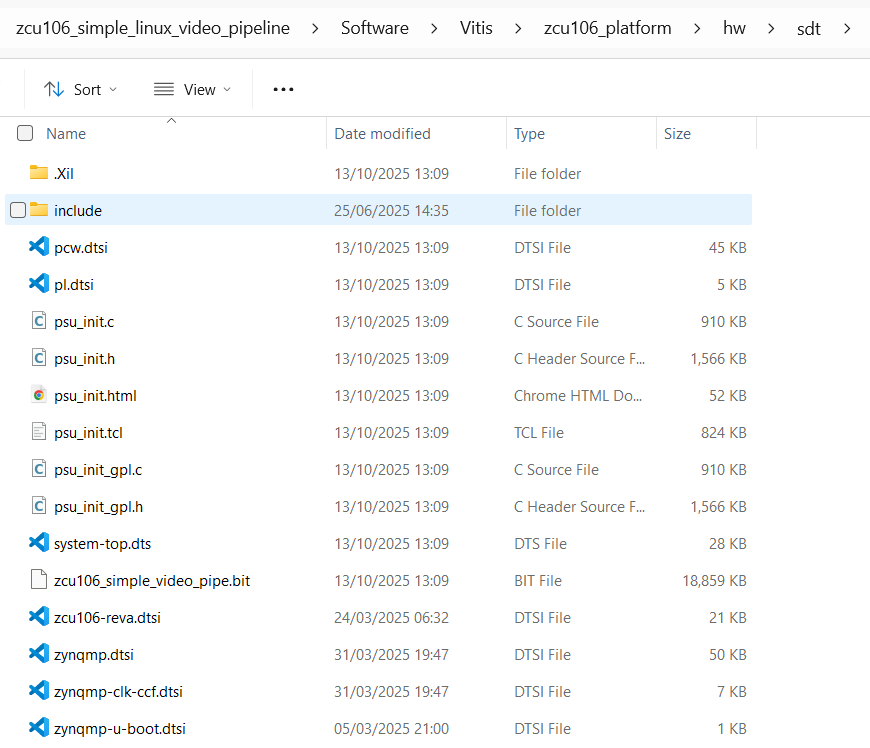The width and height of the screenshot is (870, 748).
Task: Click the zcu106-reva.dtsi VS Code icon
Action: point(39,617)
